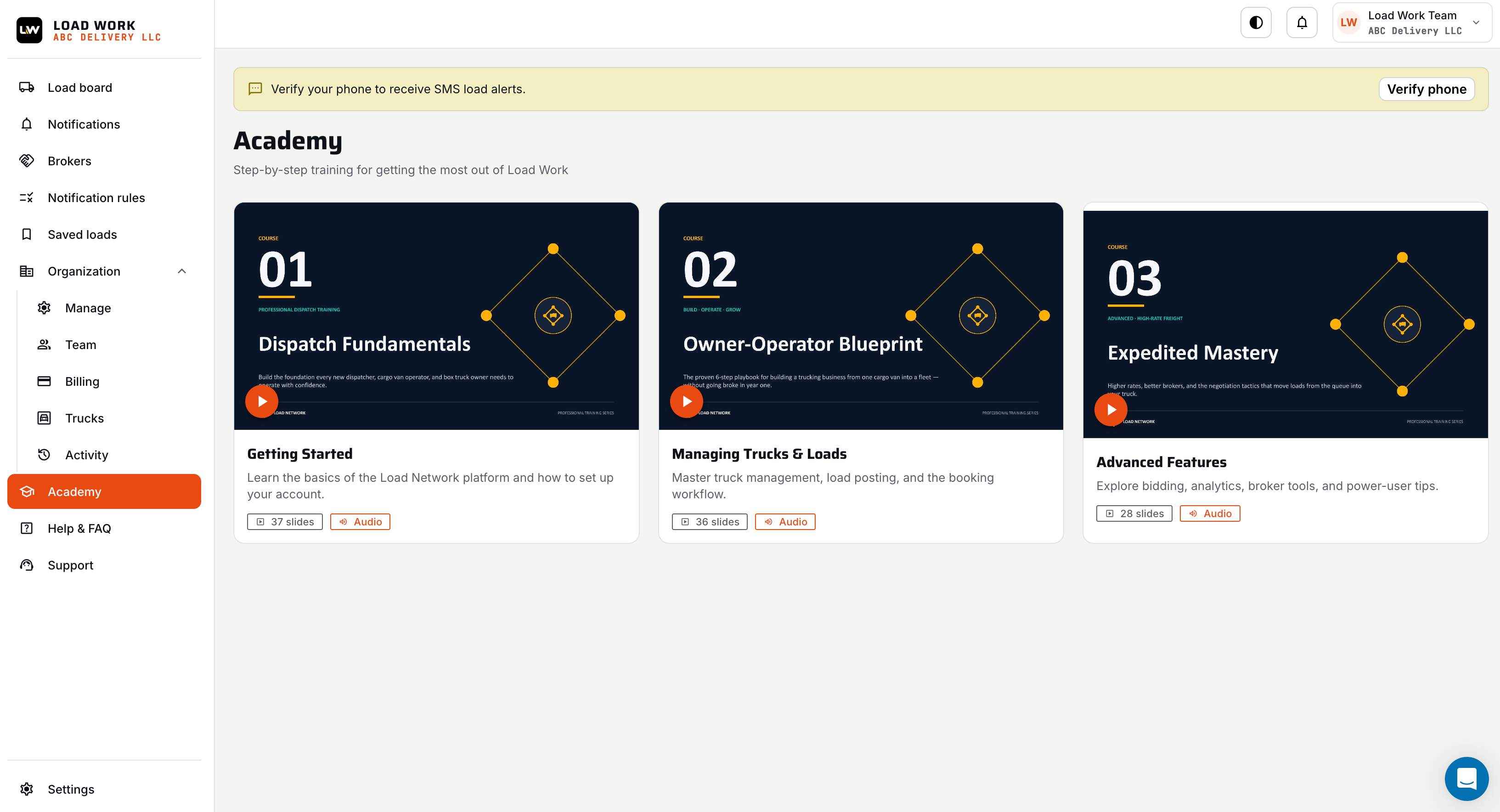Viewport: 1500px width, 812px height.
Task: Click Audio badge on Managing Trucks card
Action: [x=785, y=522]
